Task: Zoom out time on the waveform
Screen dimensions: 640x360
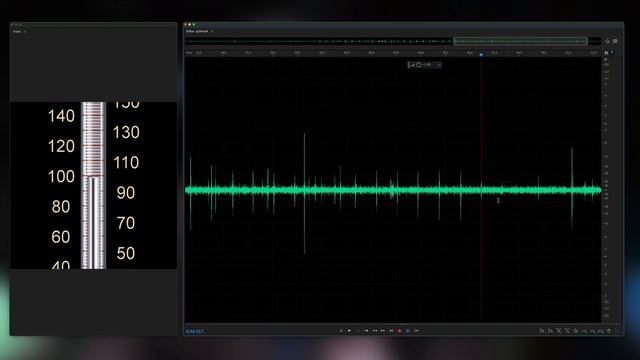Action: click(x=567, y=331)
